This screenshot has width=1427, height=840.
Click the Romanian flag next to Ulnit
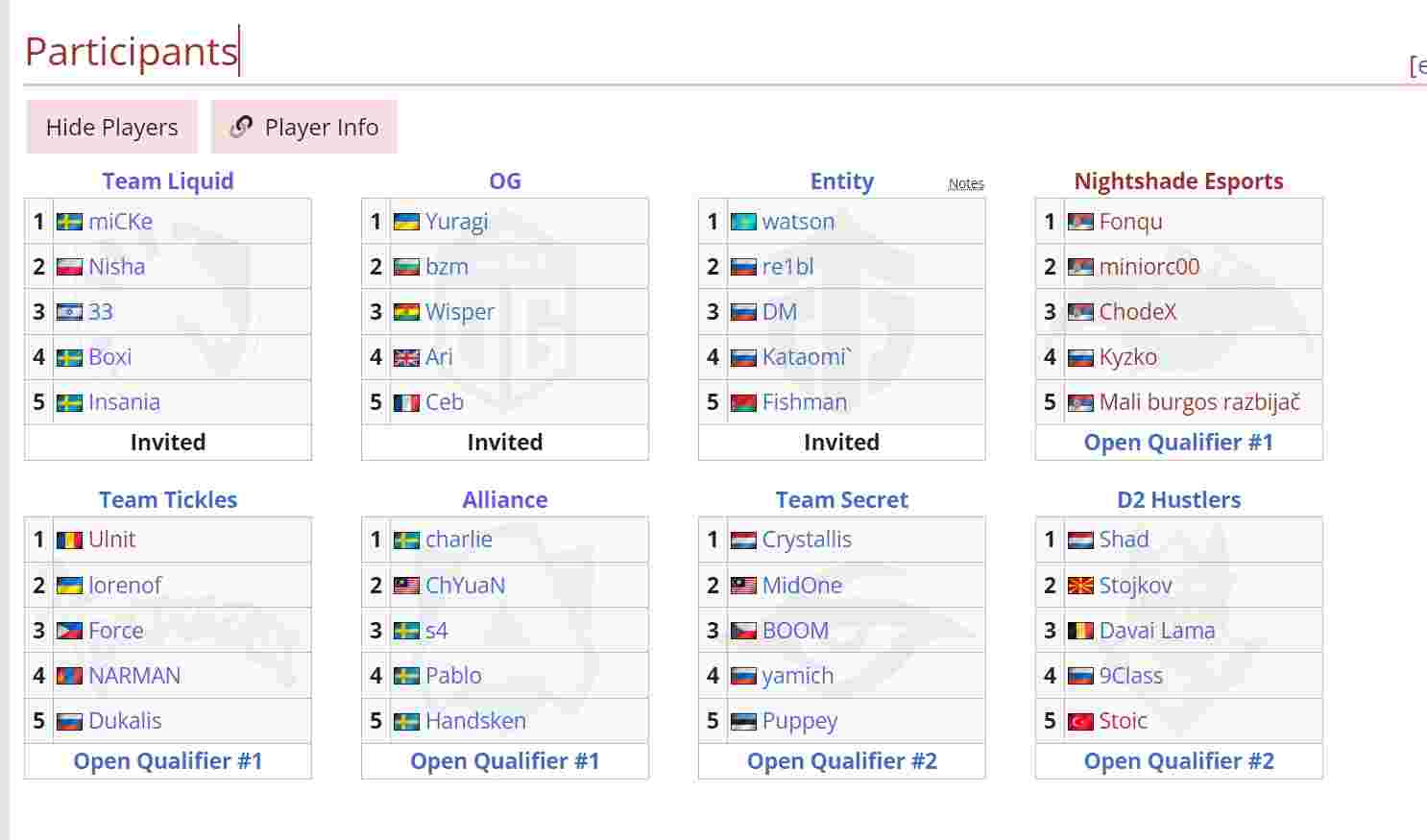click(69, 540)
